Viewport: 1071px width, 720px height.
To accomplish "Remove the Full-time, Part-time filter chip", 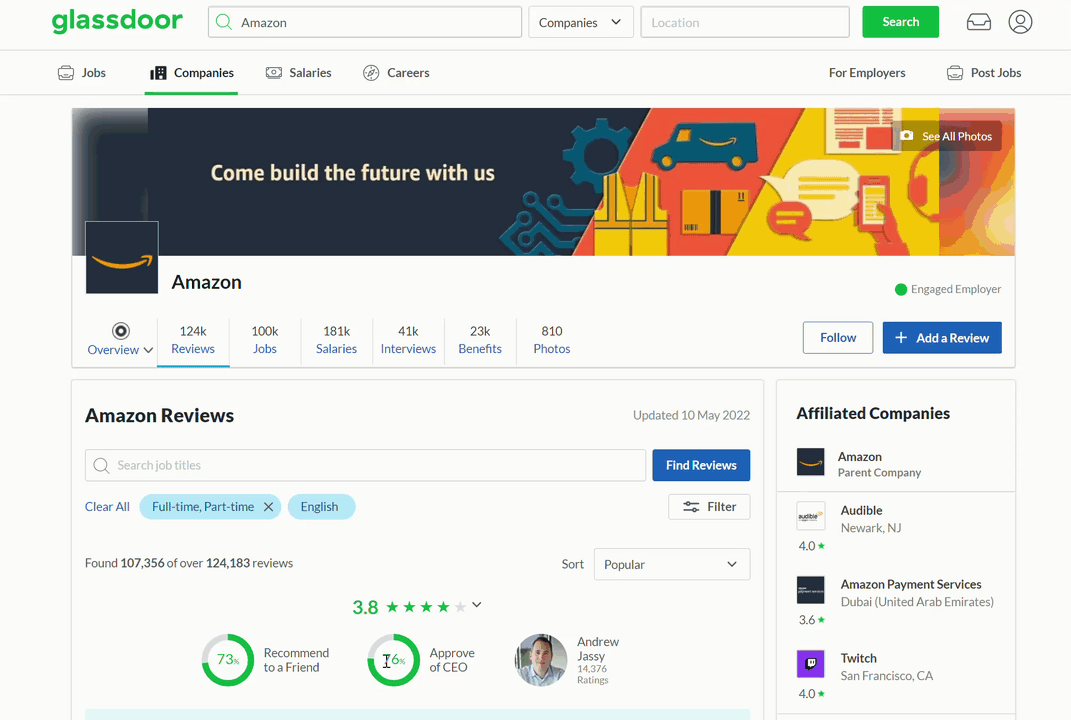I will point(268,506).
